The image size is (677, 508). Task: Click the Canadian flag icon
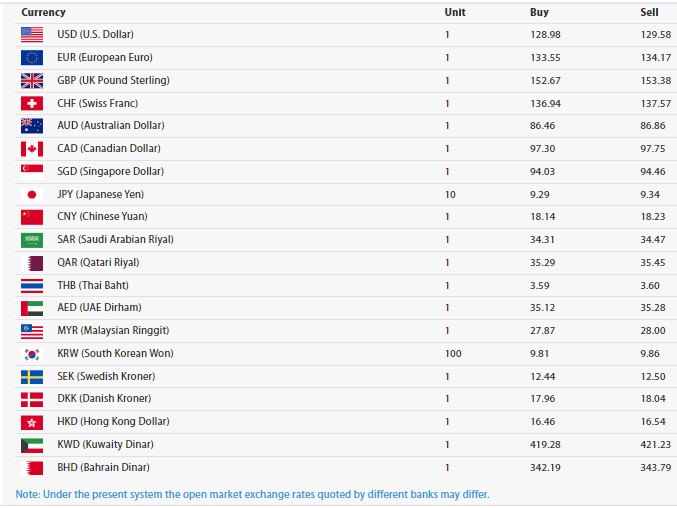click(x=31, y=149)
